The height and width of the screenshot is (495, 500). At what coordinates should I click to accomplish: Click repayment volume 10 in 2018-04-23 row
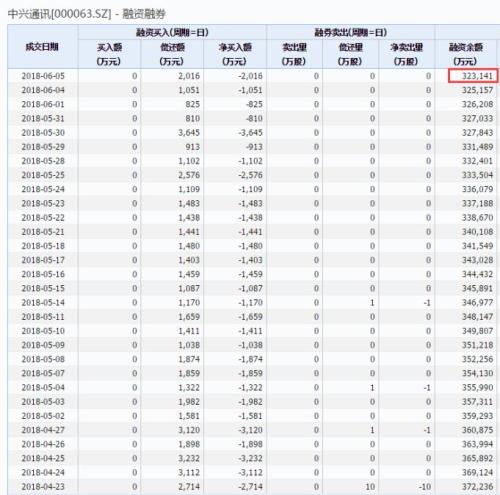point(370,487)
